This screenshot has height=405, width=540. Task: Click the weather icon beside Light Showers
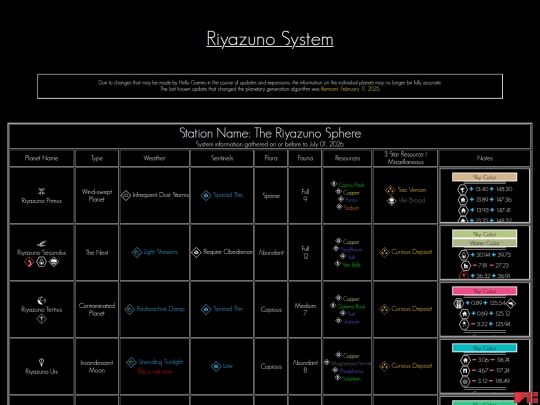point(137,252)
